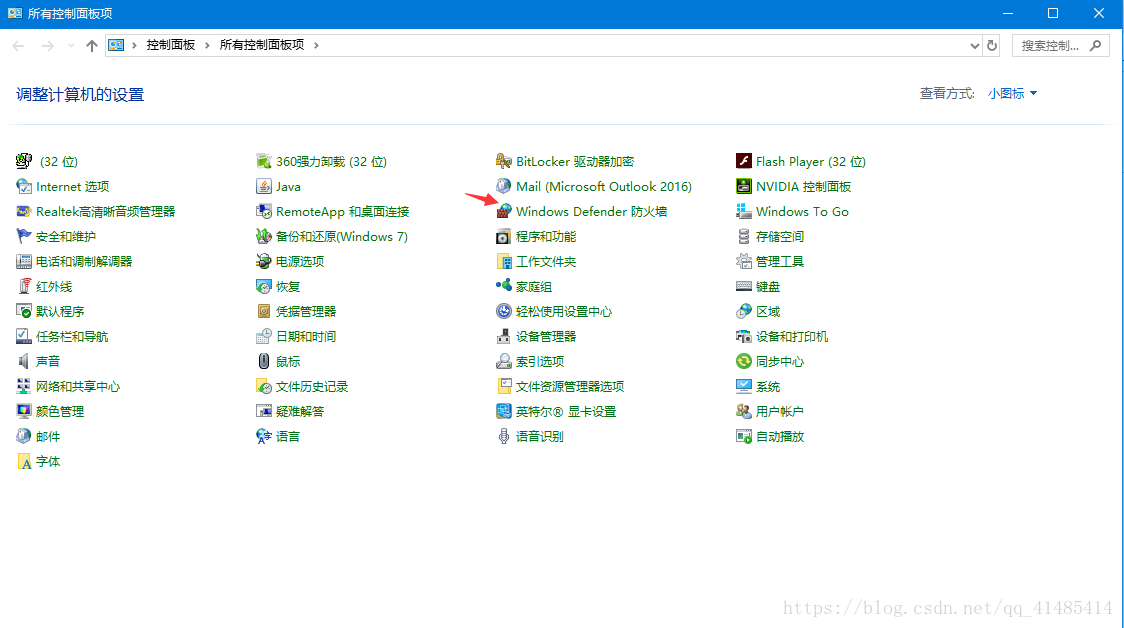Viewport: 1124px width, 628px height.
Task: Open the Flash Player icon
Action: point(744,161)
